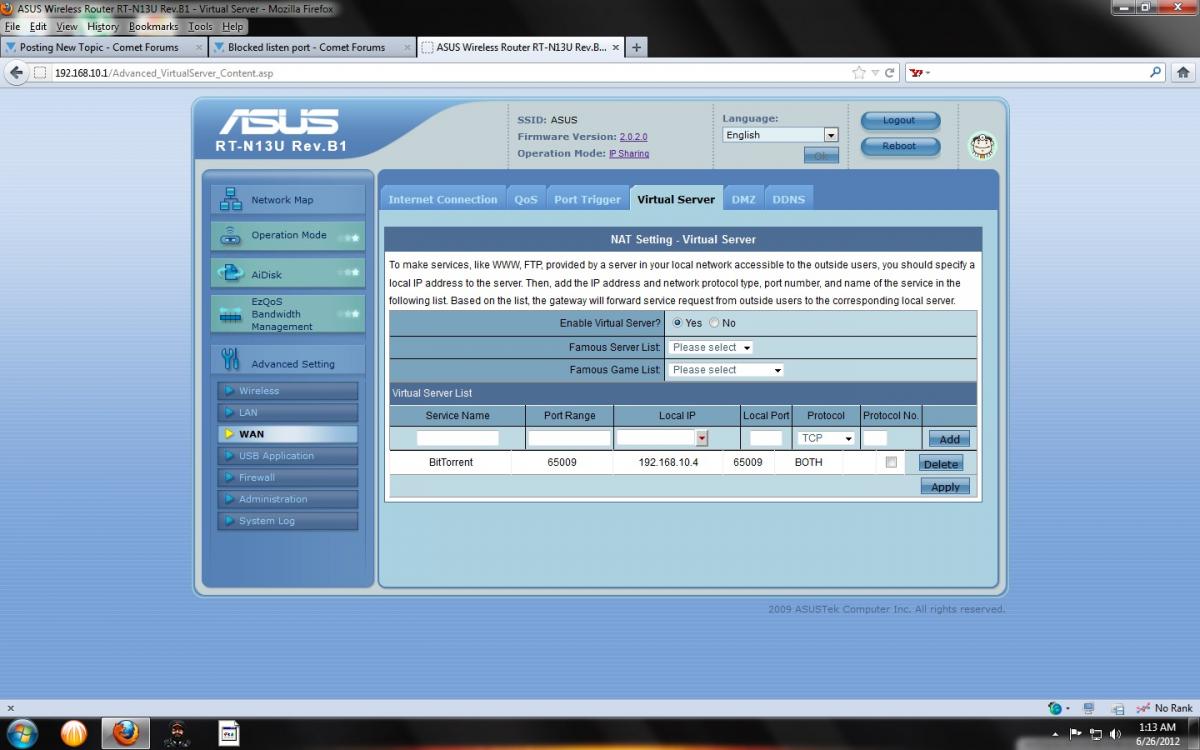Click the Service Name input field
This screenshot has height=750, width=1200.
pos(457,438)
